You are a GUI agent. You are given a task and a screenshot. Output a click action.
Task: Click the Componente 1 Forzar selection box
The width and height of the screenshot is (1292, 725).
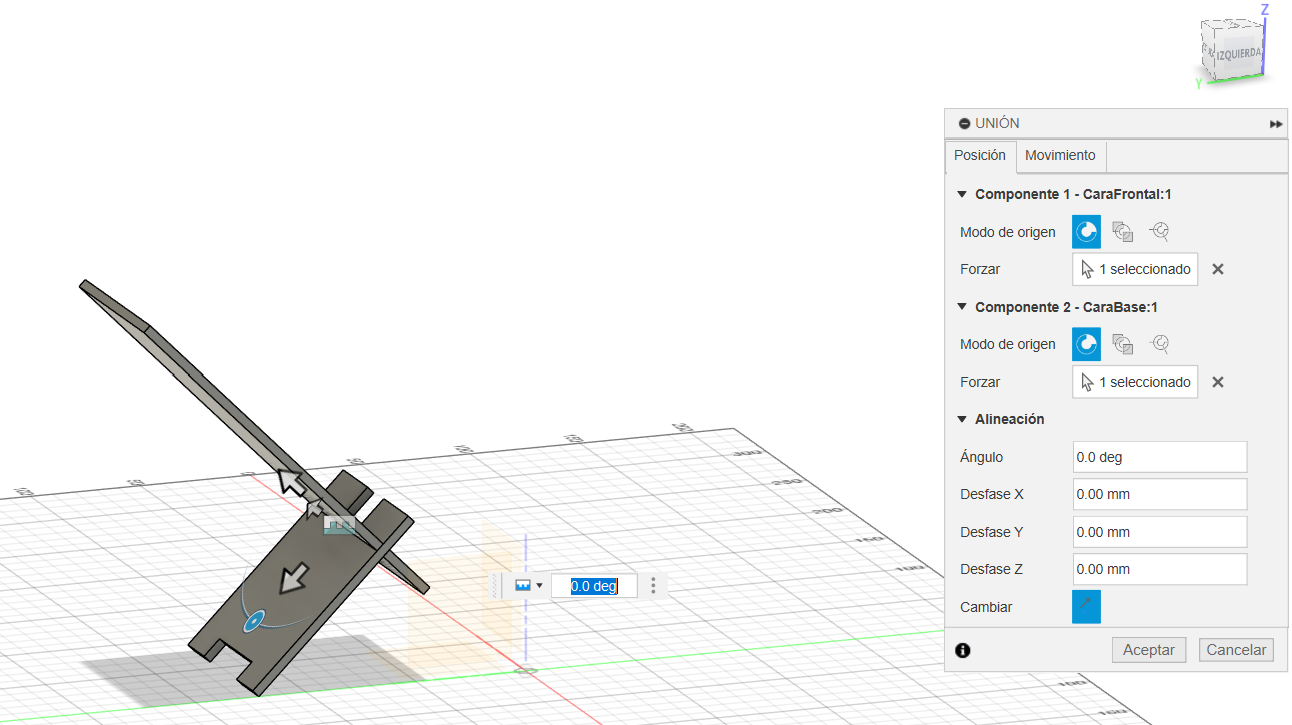pyautogui.click(x=1135, y=269)
